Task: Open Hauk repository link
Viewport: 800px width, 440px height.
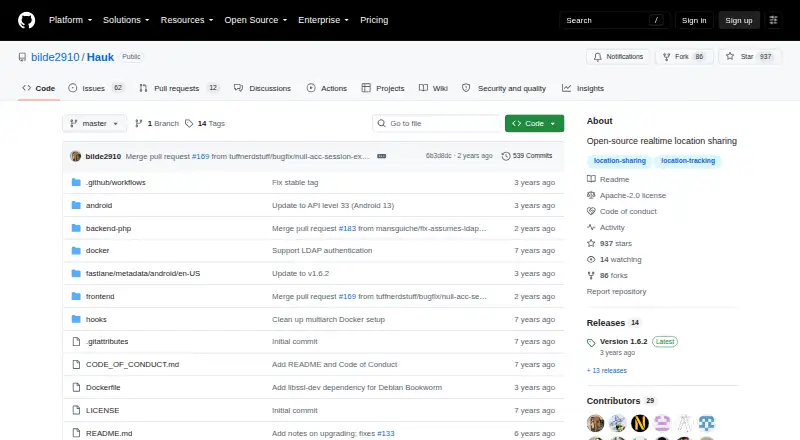Action: (x=101, y=57)
